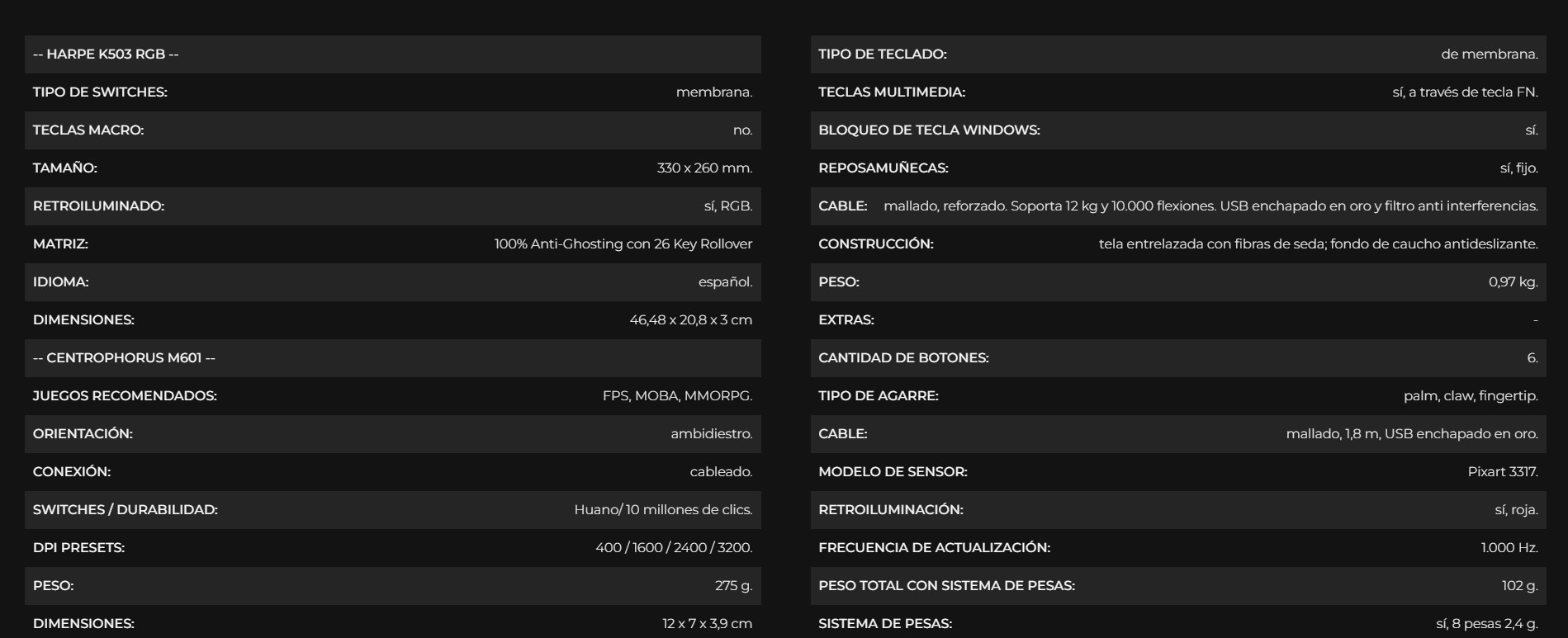
Task: Select the TECLAS MULTIMEDIA value text
Action: pos(1465,92)
